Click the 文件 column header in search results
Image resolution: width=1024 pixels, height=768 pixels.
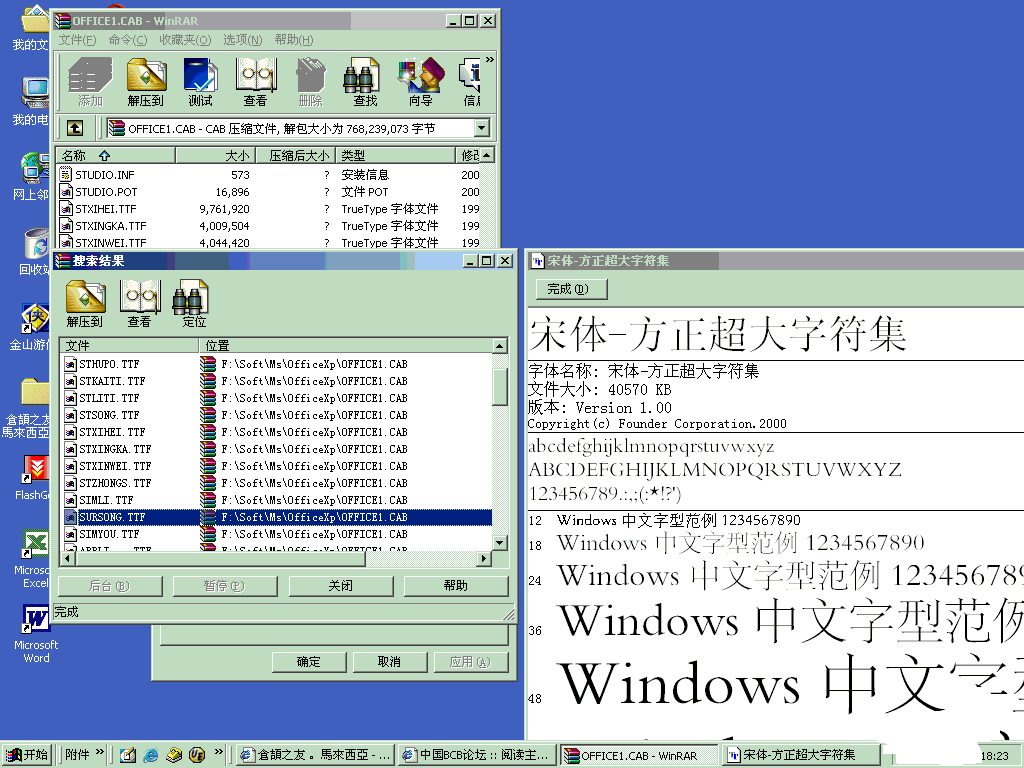pos(129,345)
